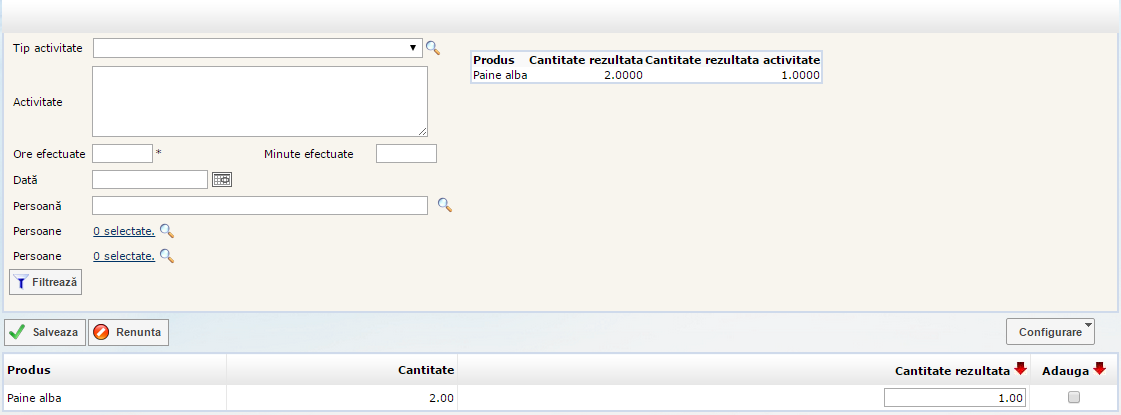The image size is (1121, 415).
Task: Tick the Adauga checkbox for Paine alba
Action: [x=1074, y=397]
